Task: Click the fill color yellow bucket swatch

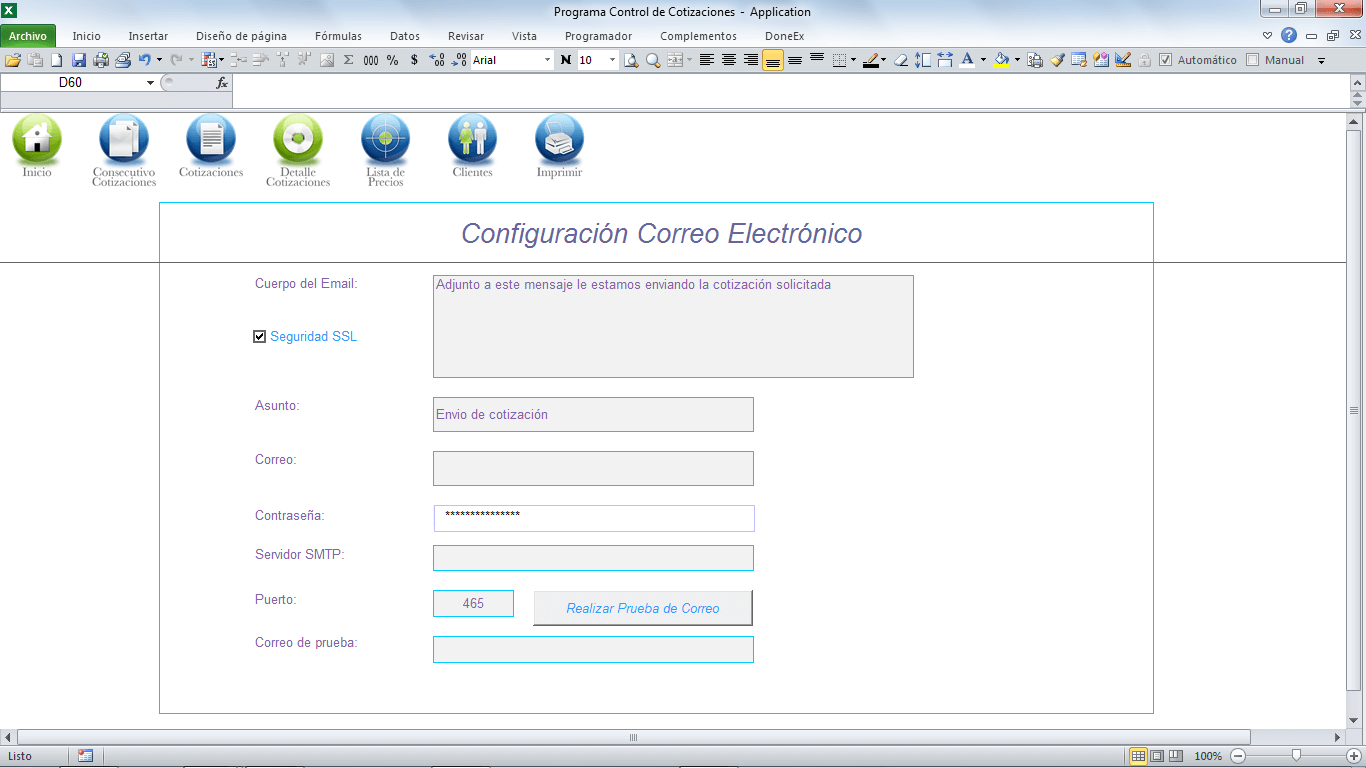Action: [x=1001, y=60]
